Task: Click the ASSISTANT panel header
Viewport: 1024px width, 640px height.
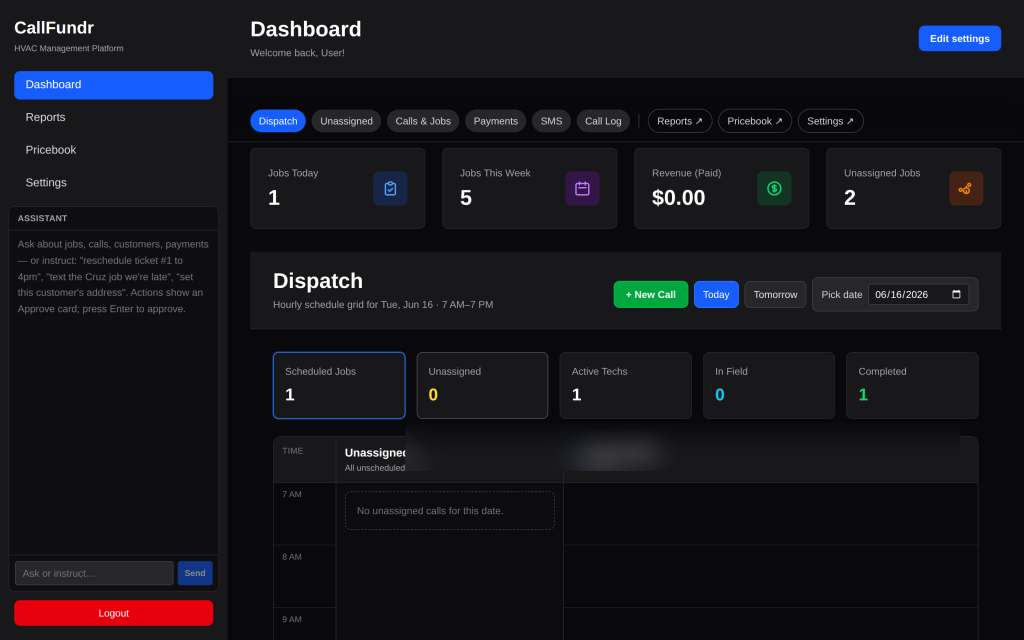Action: tap(114, 218)
